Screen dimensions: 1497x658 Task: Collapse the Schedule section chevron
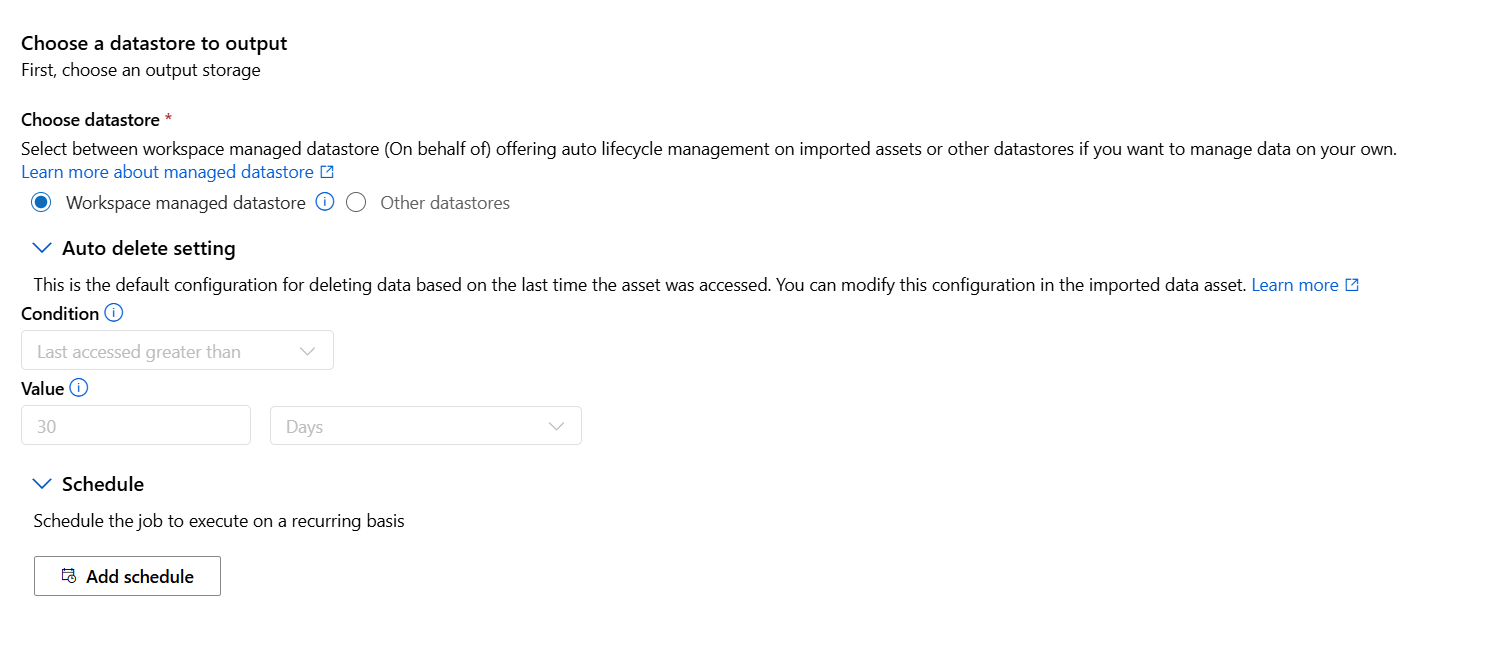[42, 484]
